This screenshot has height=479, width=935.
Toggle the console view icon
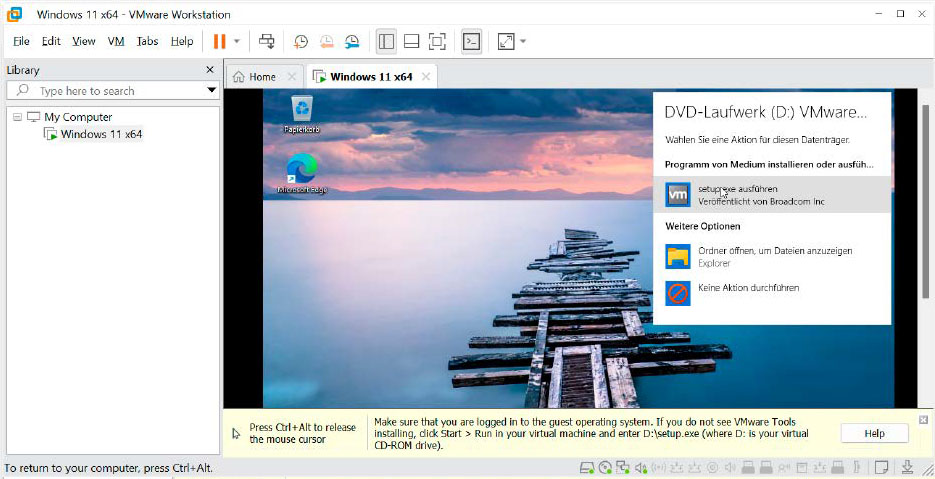point(472,41)
